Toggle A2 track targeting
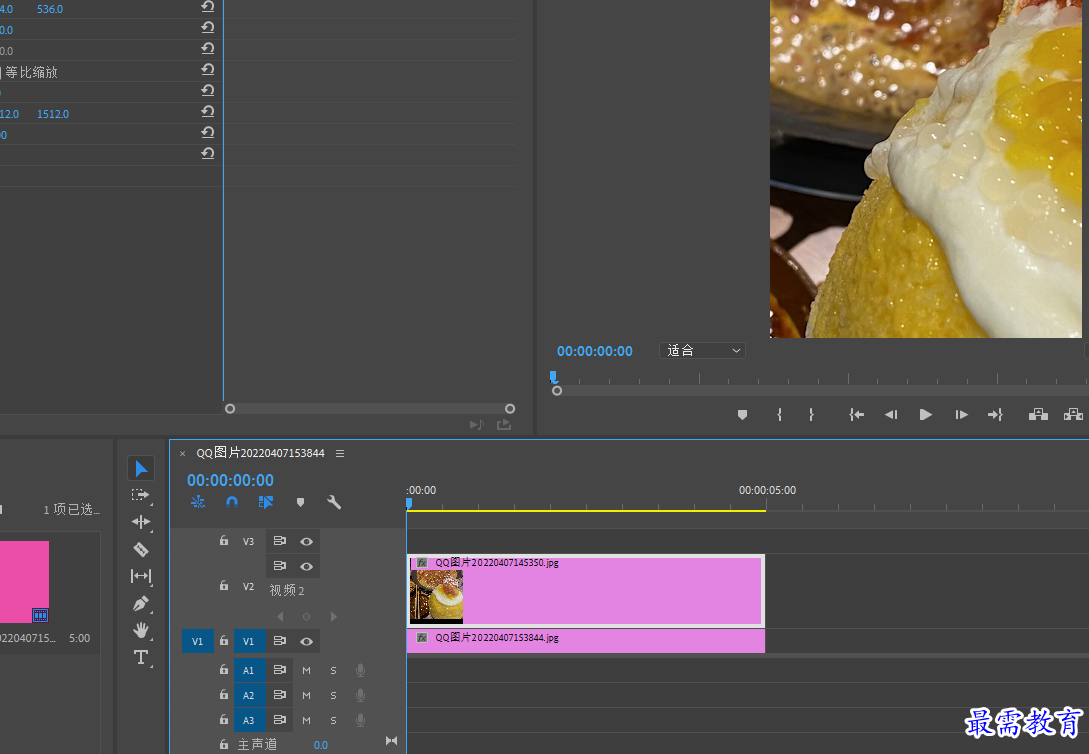This screenshot has width=1089, height=754. pyautogui.click(x=249, y=696)
